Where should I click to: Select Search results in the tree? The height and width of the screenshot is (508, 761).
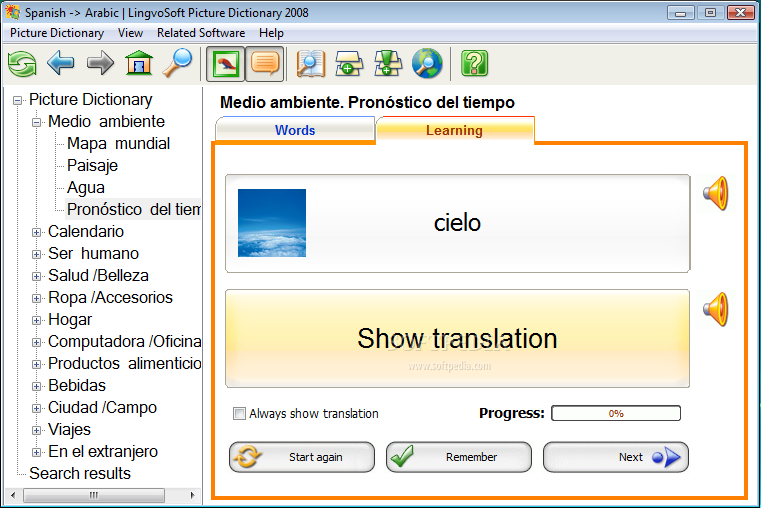coord(80,474)
